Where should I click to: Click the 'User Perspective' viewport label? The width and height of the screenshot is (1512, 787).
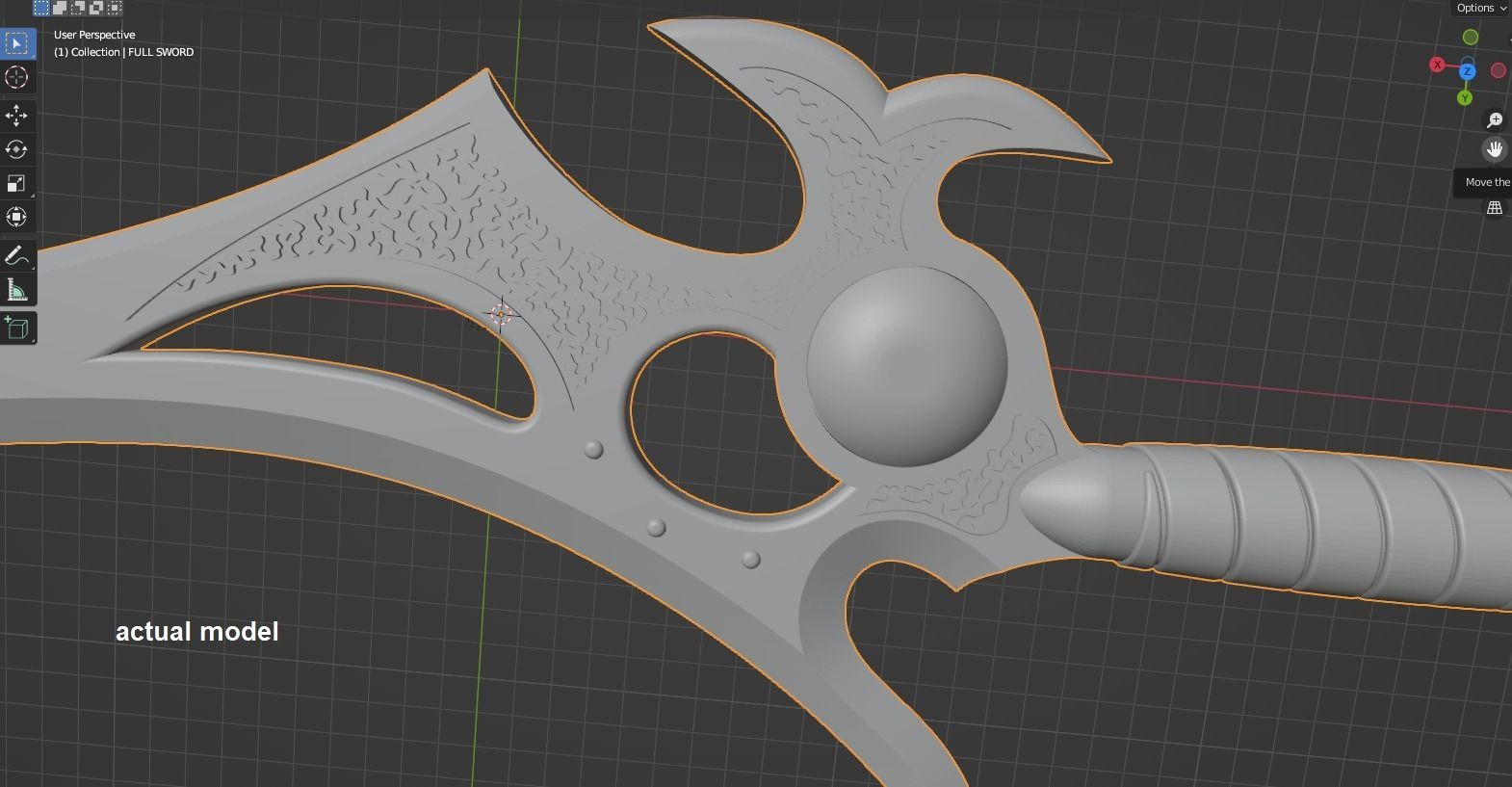pos(94,35)
